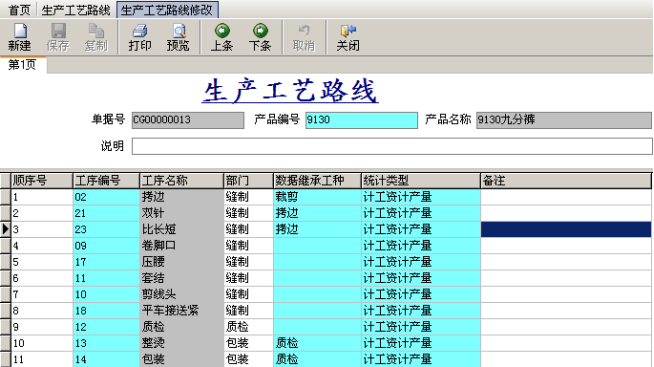Screen dimensions: 654x367
Task: Click the 工序编号 column header
Action: pyautogui.click(x=106, y=181)
